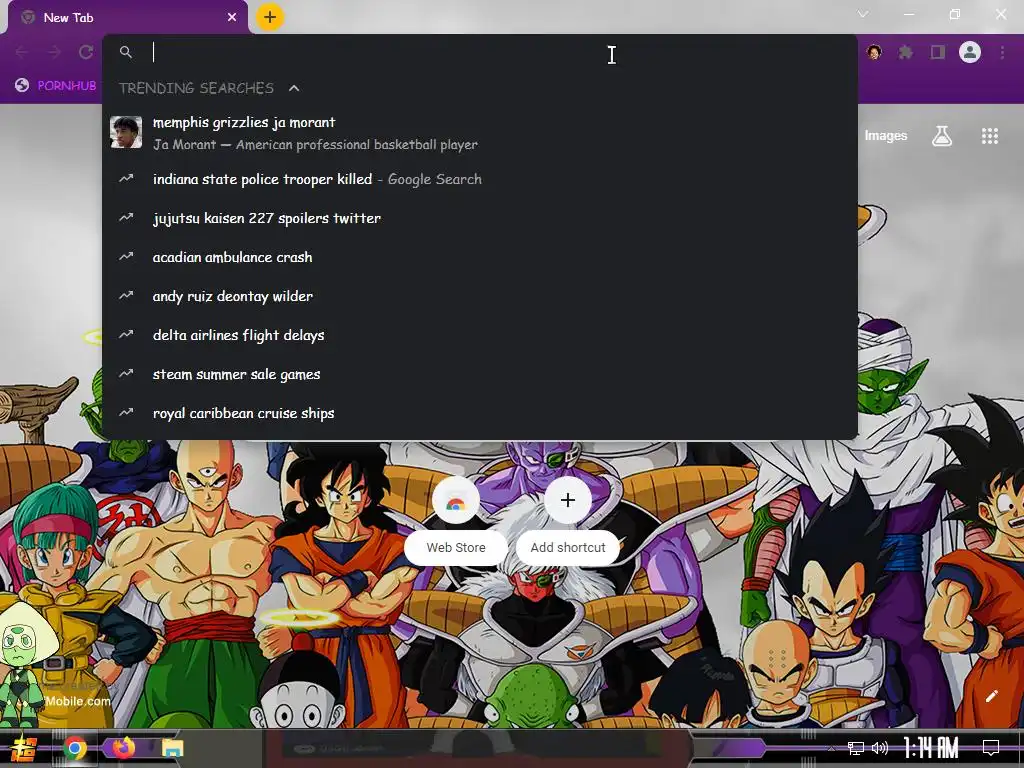The width and height of the screenshot is (1024, 768).
Task: Open the Google apps grid
Action: point(989,136)
